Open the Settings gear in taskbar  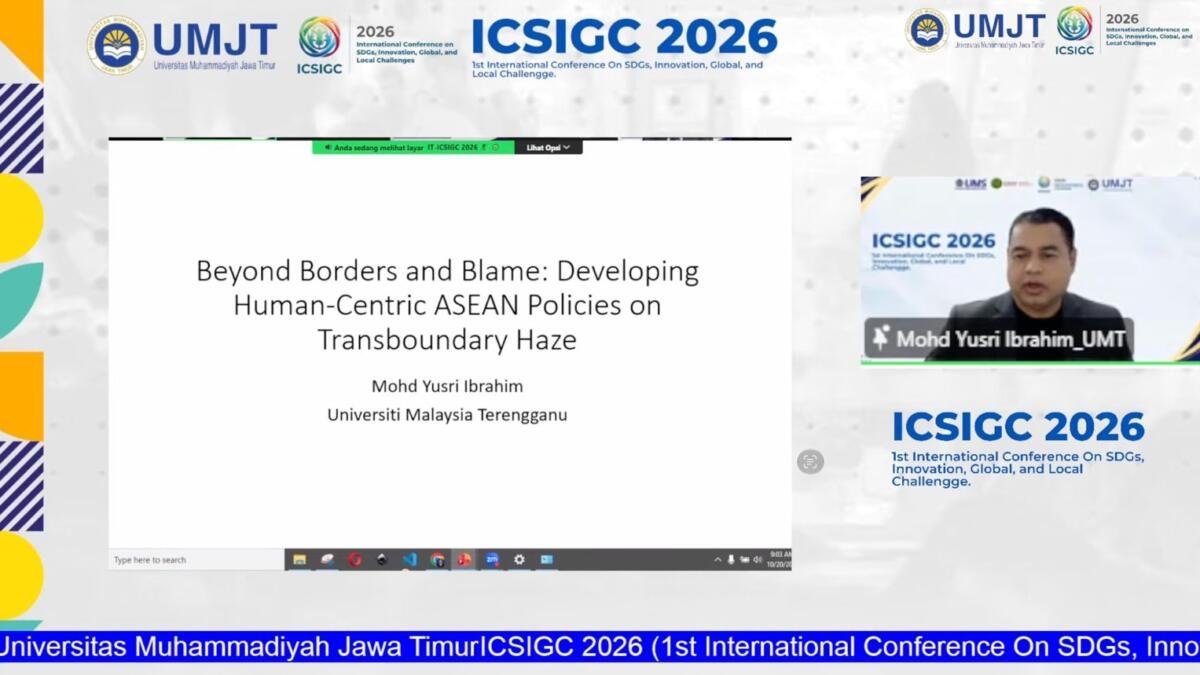point(519,560)
